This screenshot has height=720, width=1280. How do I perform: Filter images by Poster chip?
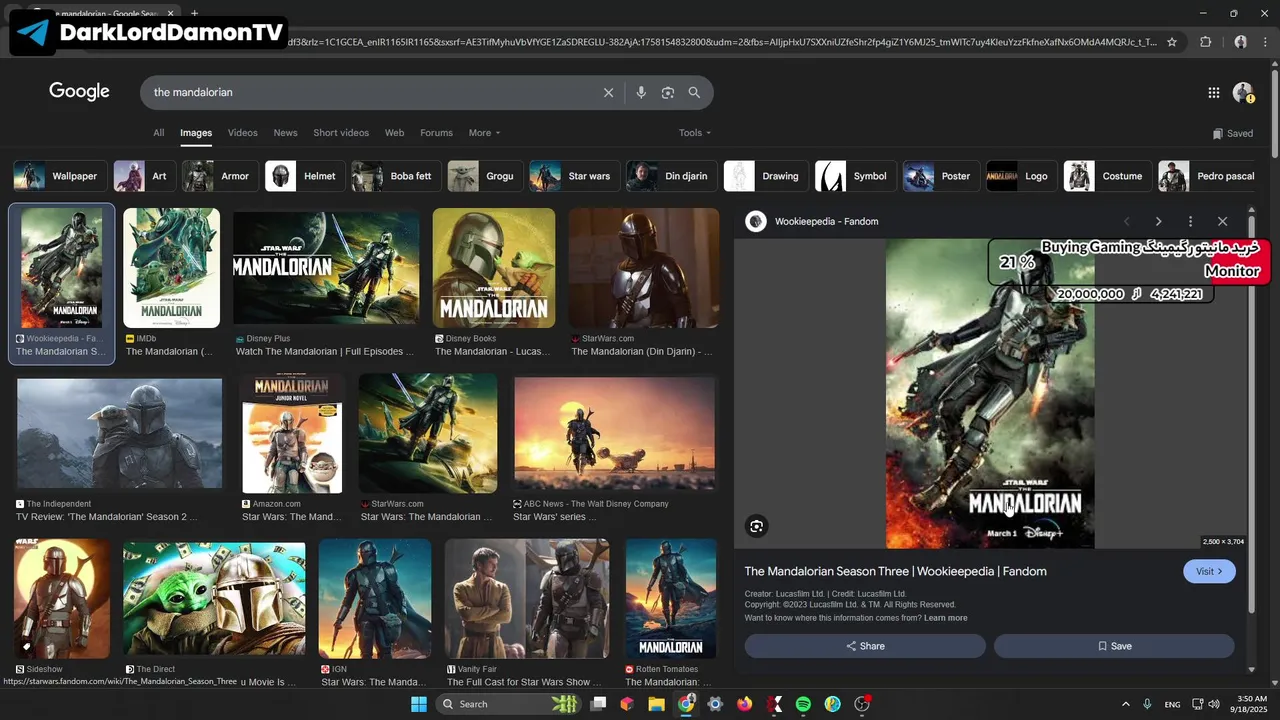click(x=940, y=176)
